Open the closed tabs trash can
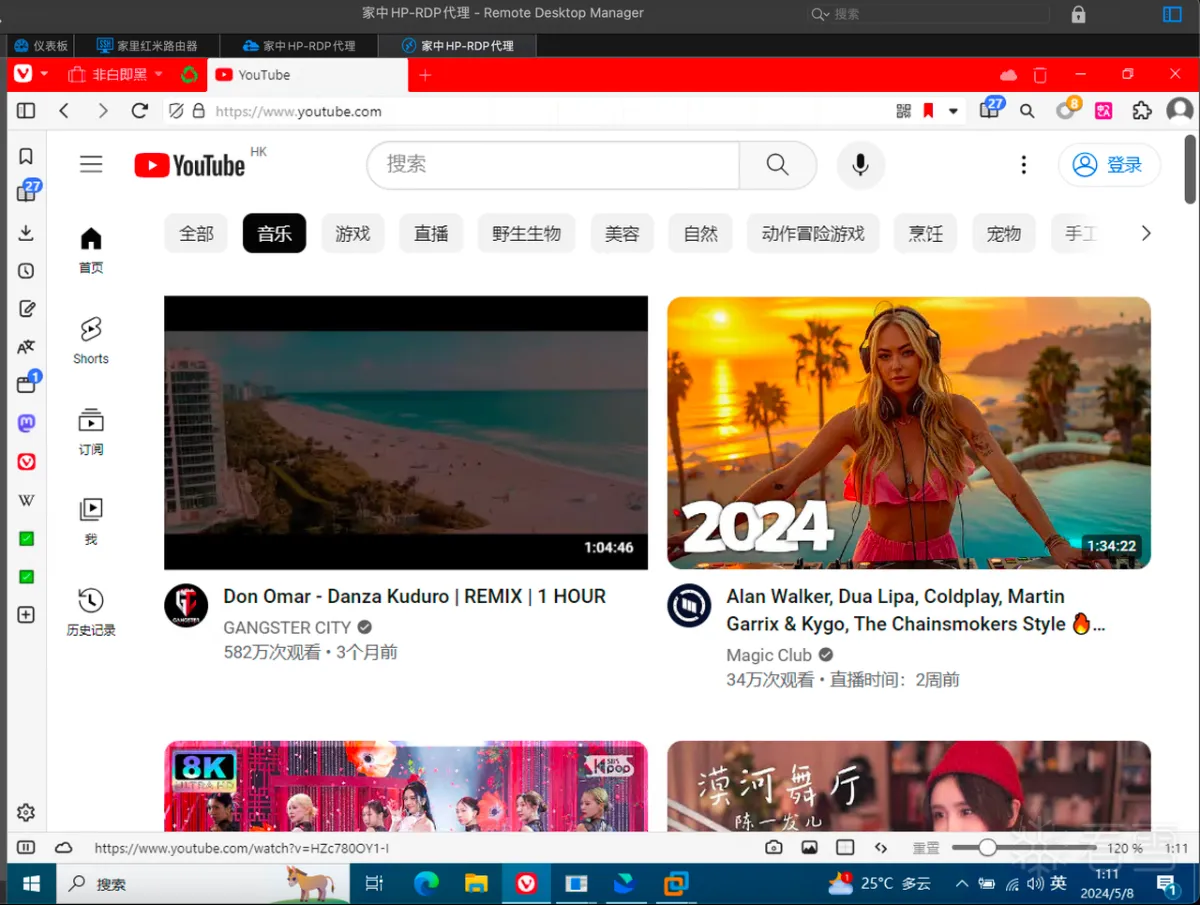Viewport: 1200px width, 905px height. pyautogui.click(x=1040, y=75)
